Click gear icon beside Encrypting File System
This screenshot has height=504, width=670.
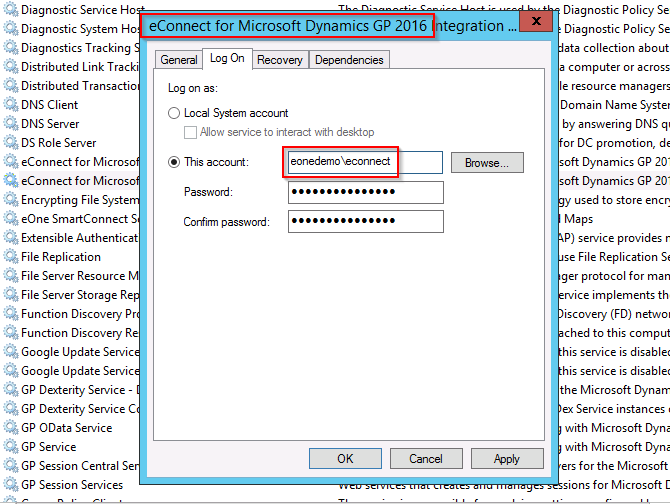coord(10,199)
